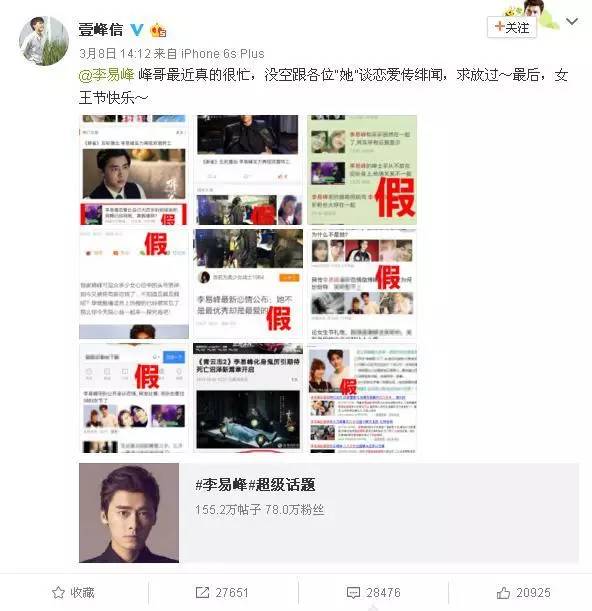Click the orange membership crown badge

tap(158, 30)
